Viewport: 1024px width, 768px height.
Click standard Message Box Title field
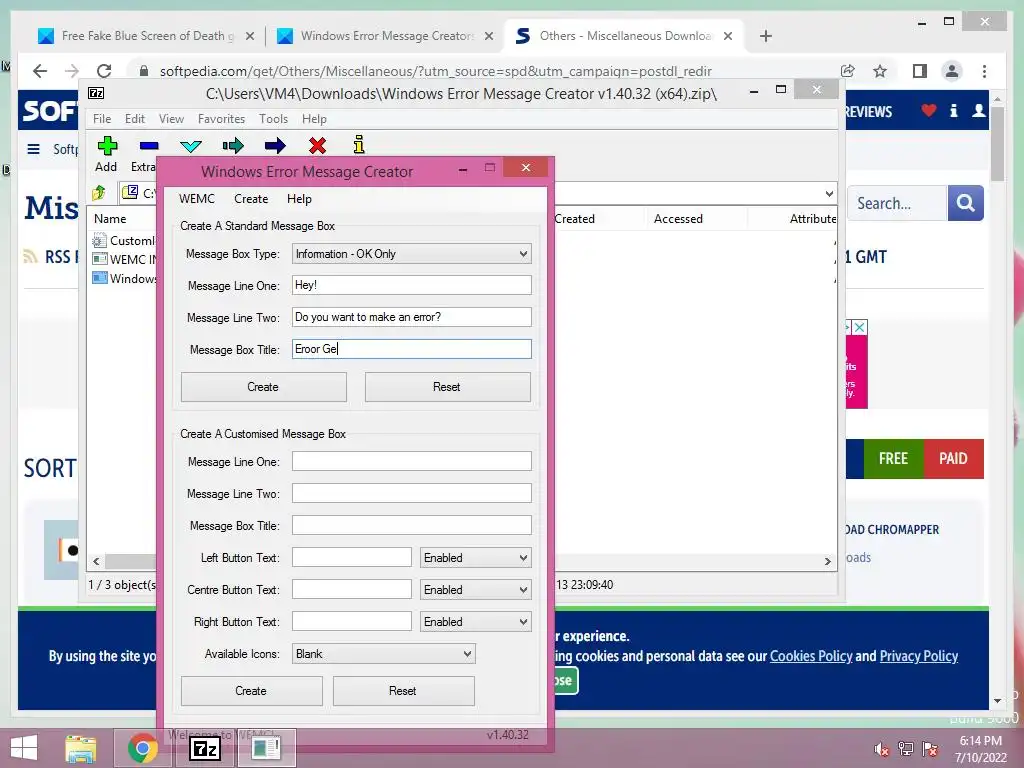coord(411,349)
